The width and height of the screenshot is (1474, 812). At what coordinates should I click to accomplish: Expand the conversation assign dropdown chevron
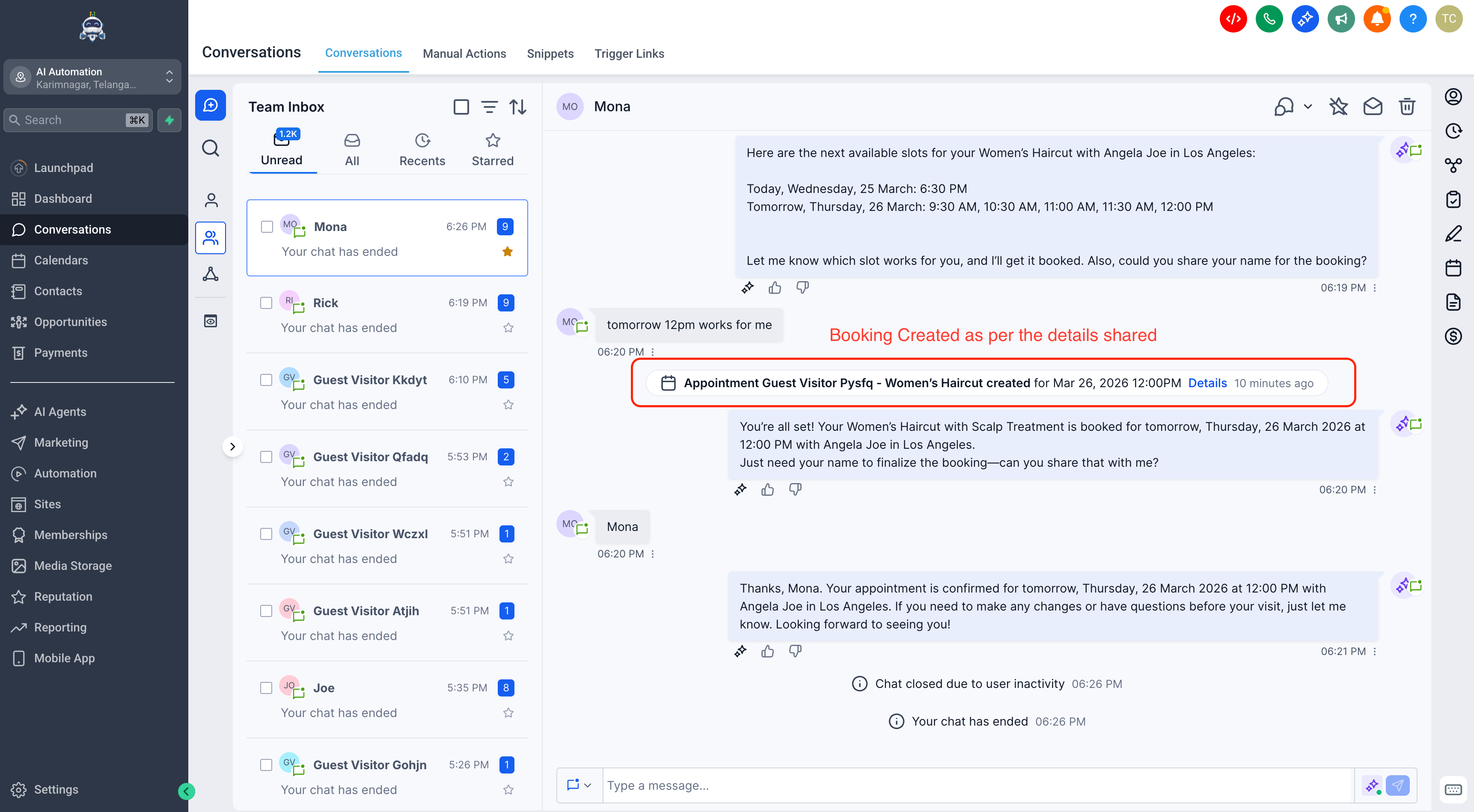1308,107
